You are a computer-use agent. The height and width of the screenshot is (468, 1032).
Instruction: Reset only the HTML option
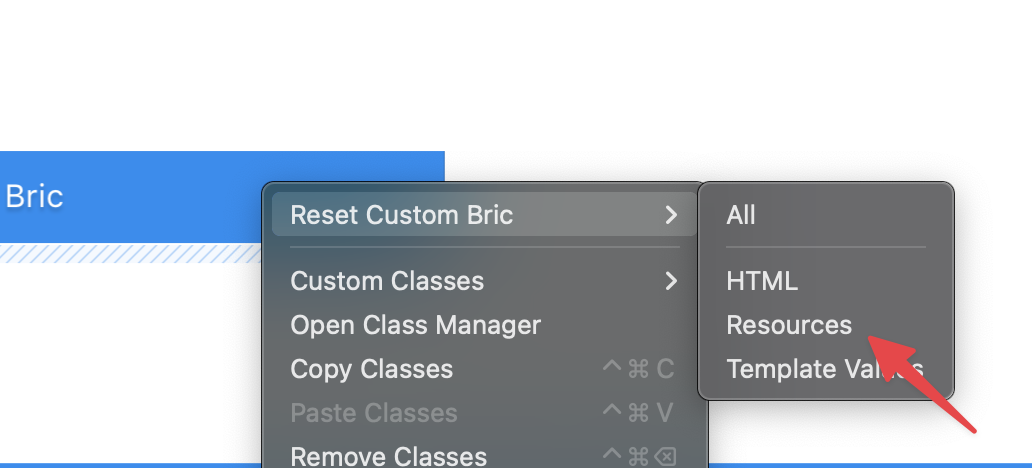point(762,281)
